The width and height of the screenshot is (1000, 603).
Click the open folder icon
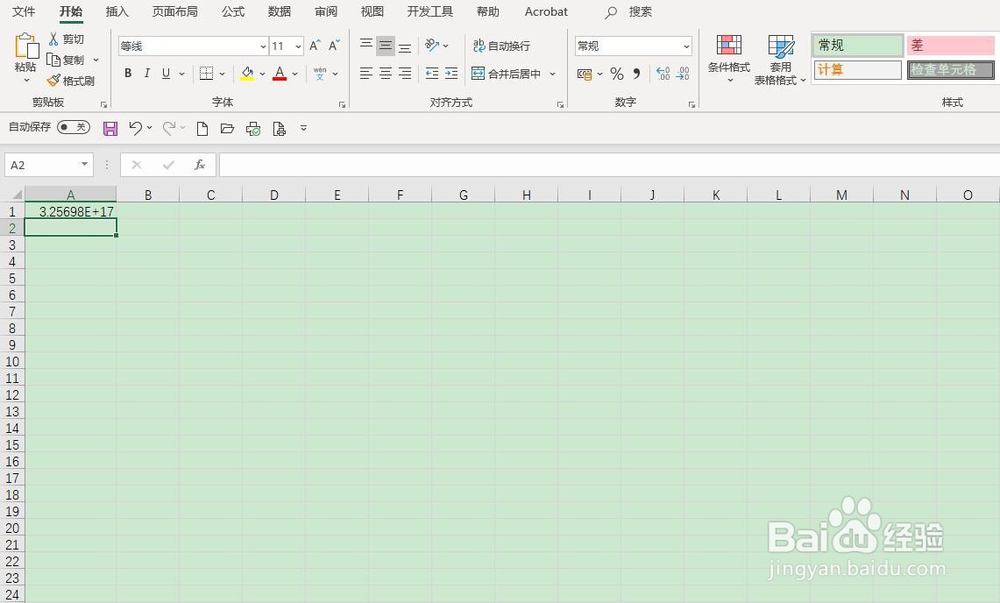pyautogui.click(x=228, y=129)
